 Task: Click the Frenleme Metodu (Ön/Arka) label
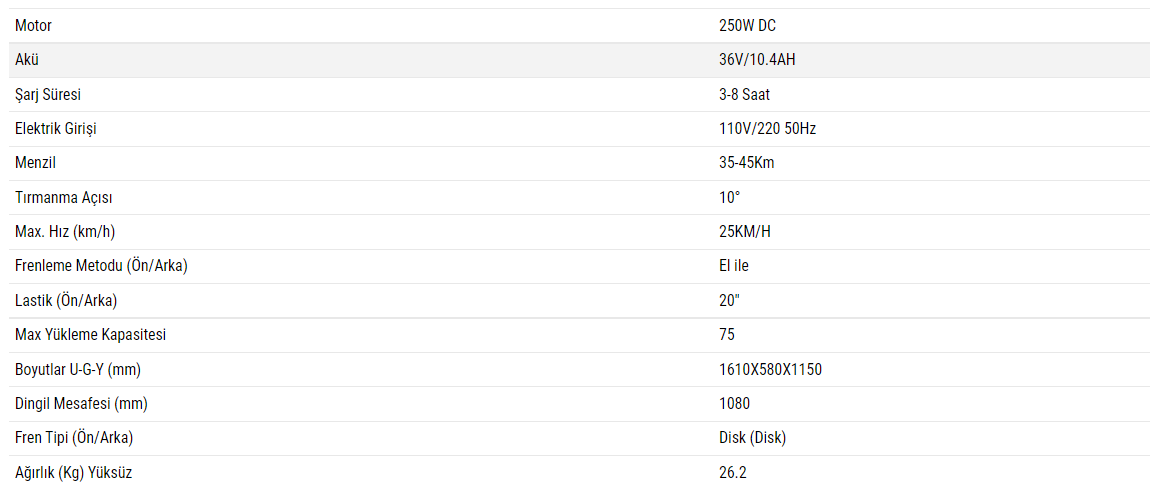102,266
